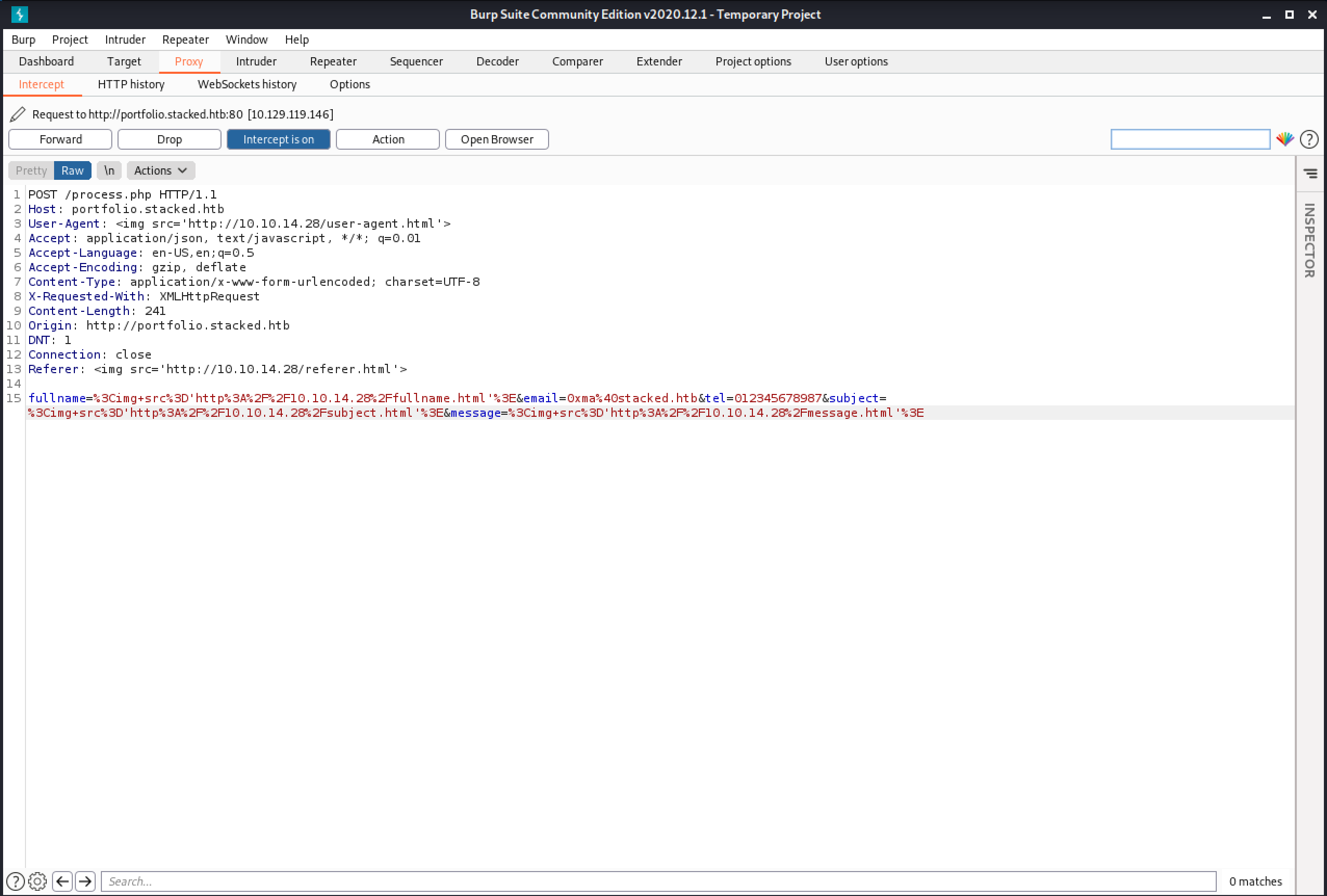Open the Help menu
Screen dimensions: 1327x896
coord(297,39)
